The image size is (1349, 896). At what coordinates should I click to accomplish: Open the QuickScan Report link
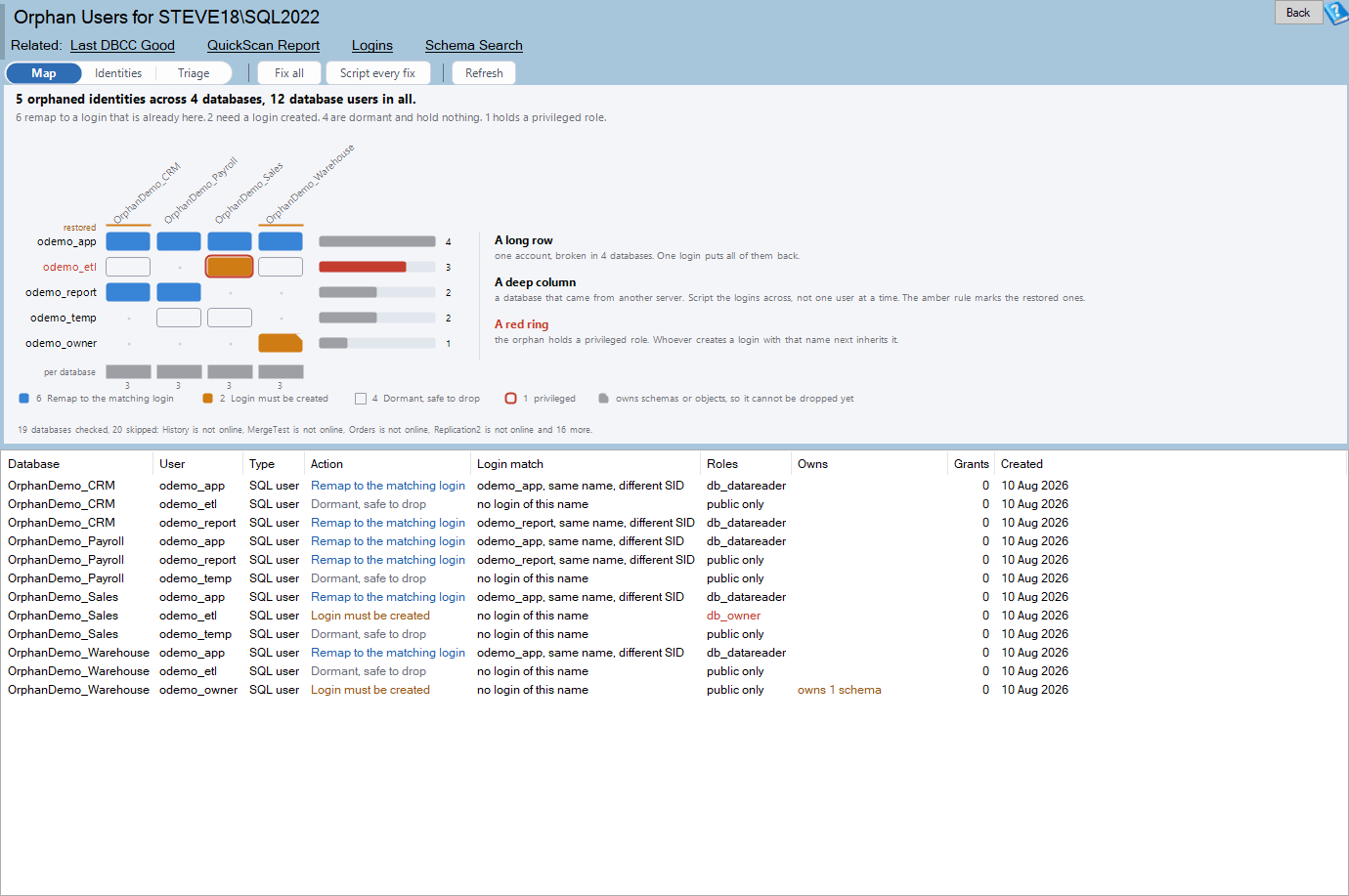point(263,45)
